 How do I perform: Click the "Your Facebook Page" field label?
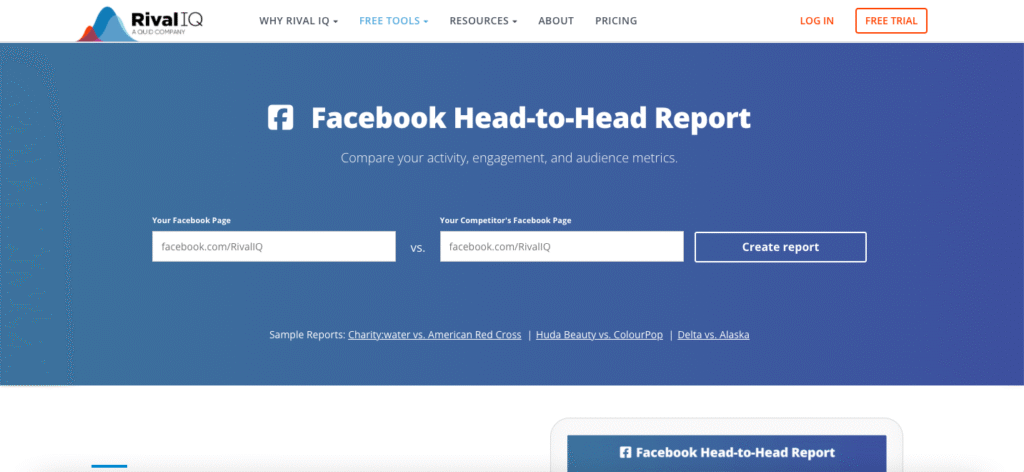click(x=191, y=220)
